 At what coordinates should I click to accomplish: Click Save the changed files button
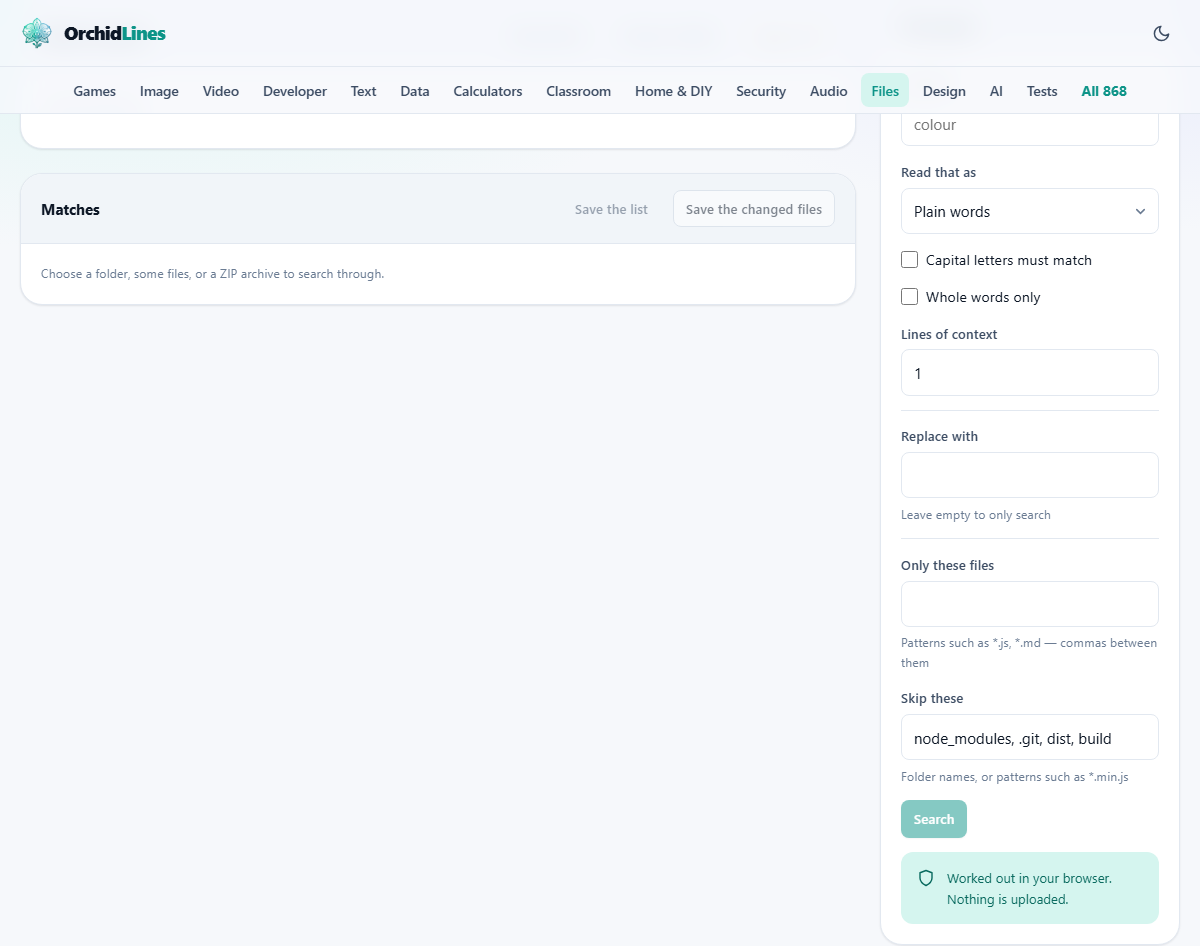point(754,209)
